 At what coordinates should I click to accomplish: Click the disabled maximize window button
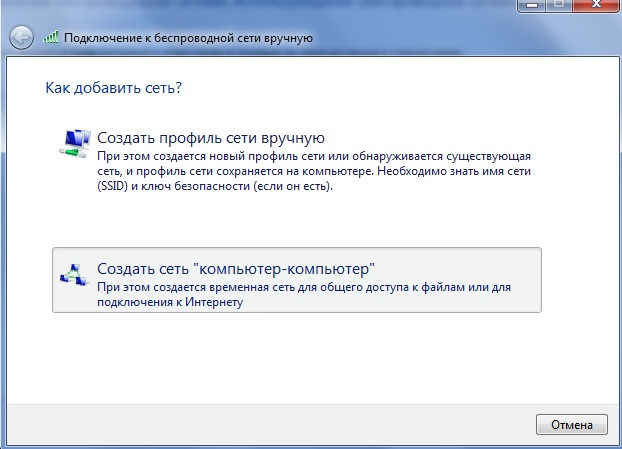(x=559, y=6)
